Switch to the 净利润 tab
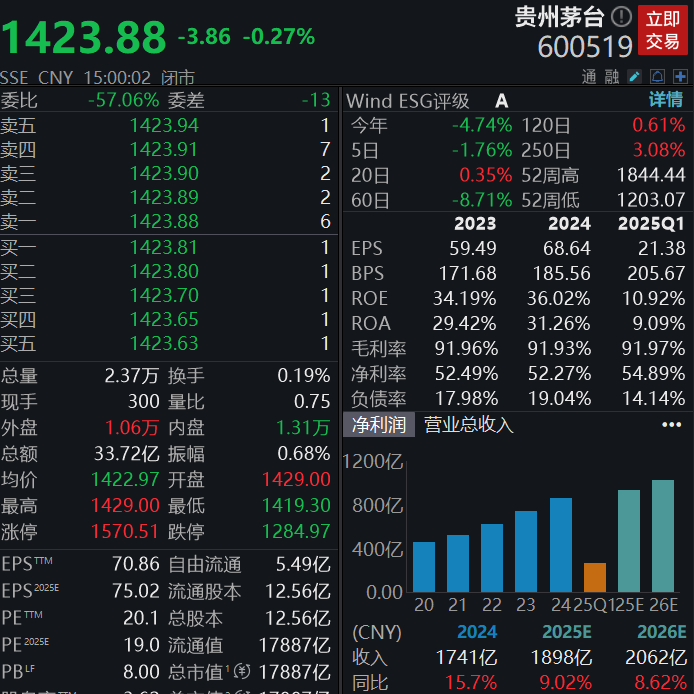The image size is (694, 694). coord(379,425)
